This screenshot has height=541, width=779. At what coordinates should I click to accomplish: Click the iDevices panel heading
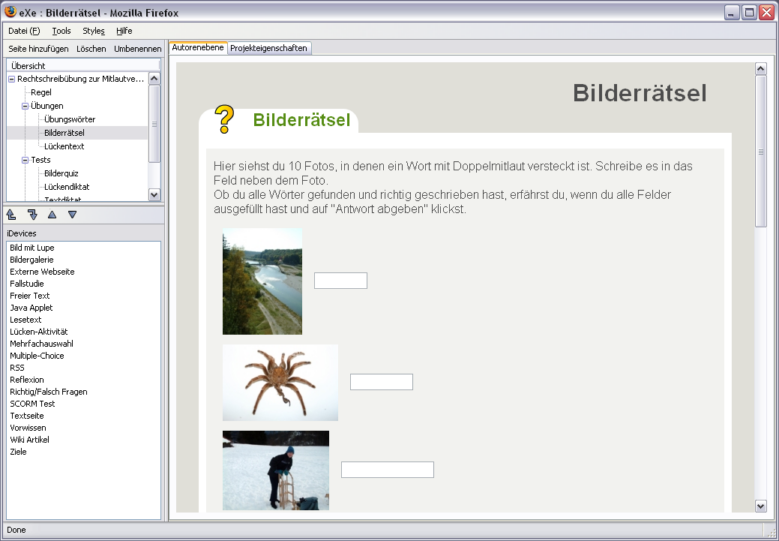click(x=21, y=233)
